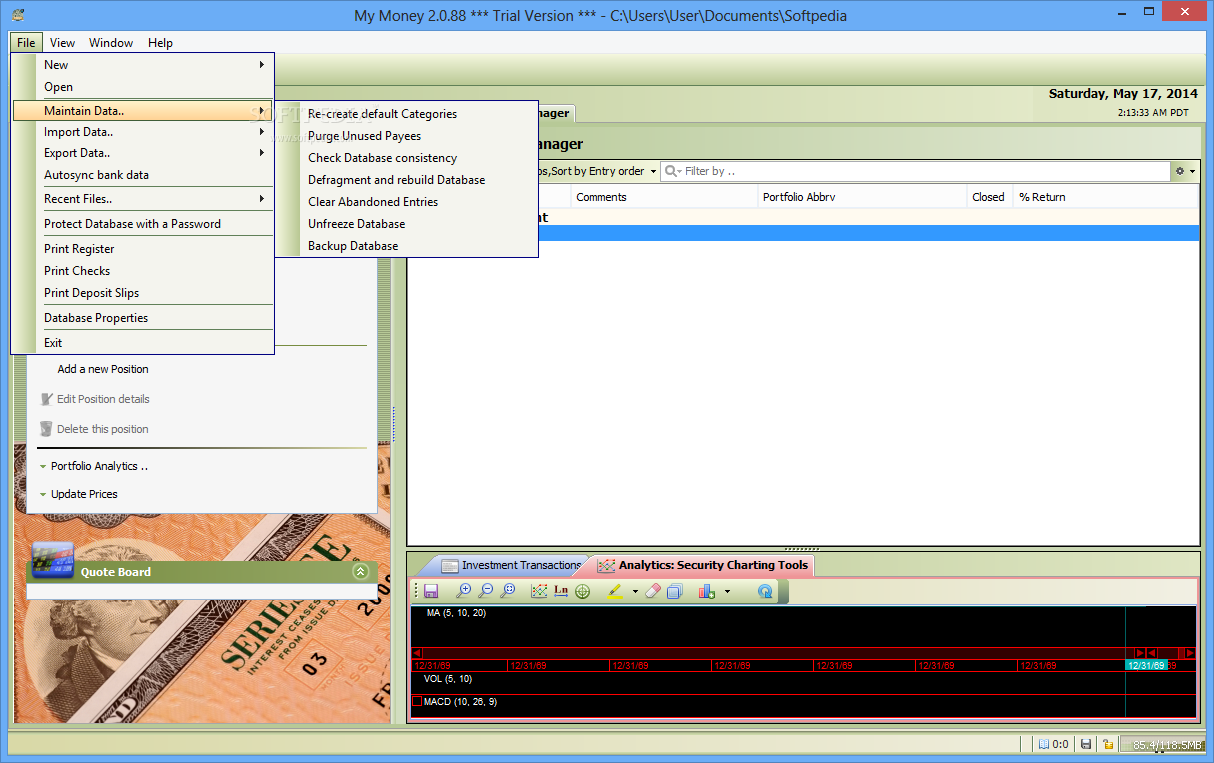
Task: Open Import Data submenu
Action: pos(143,132)
